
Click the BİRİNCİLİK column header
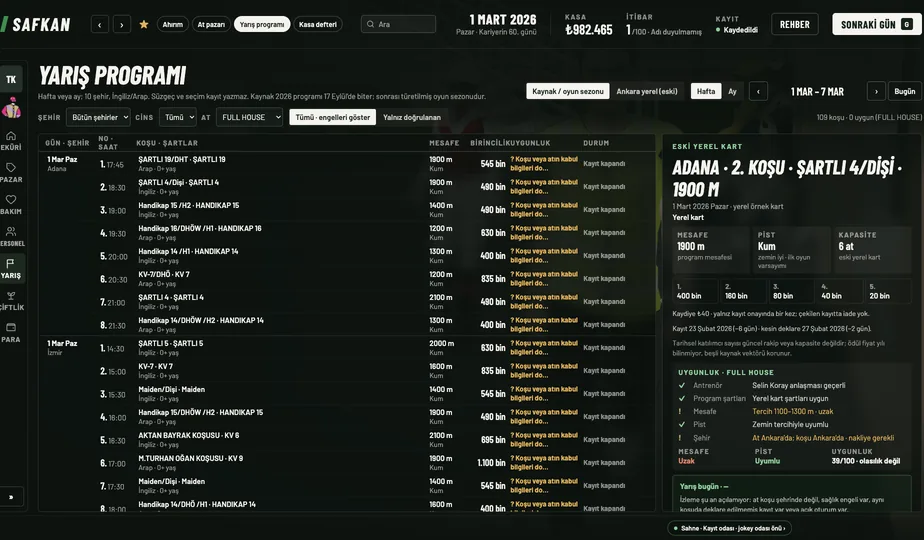490,143
